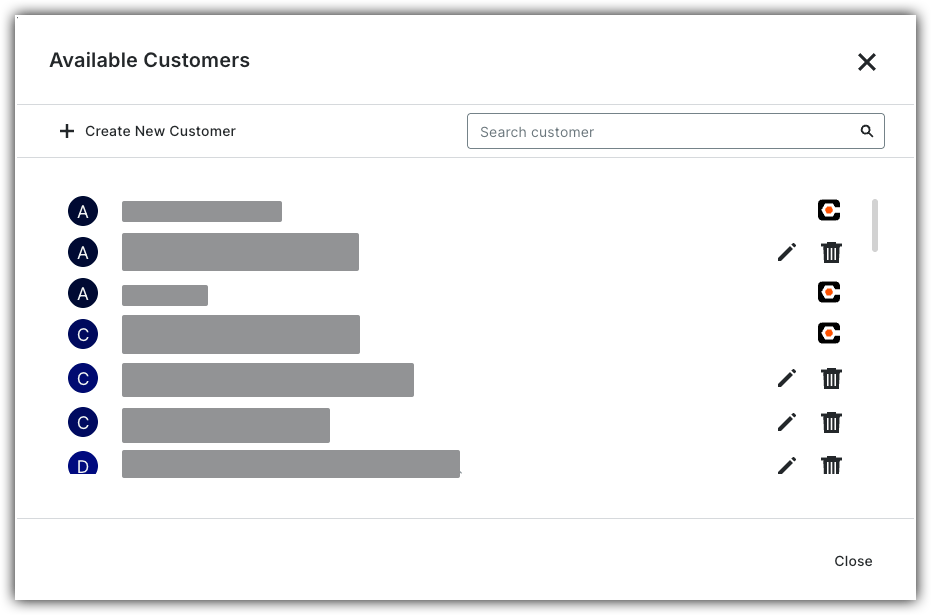This screenshot has width=931, height=615.
Task: Click the orange integration logo on the third A customer
Action: tap(829, 292)
